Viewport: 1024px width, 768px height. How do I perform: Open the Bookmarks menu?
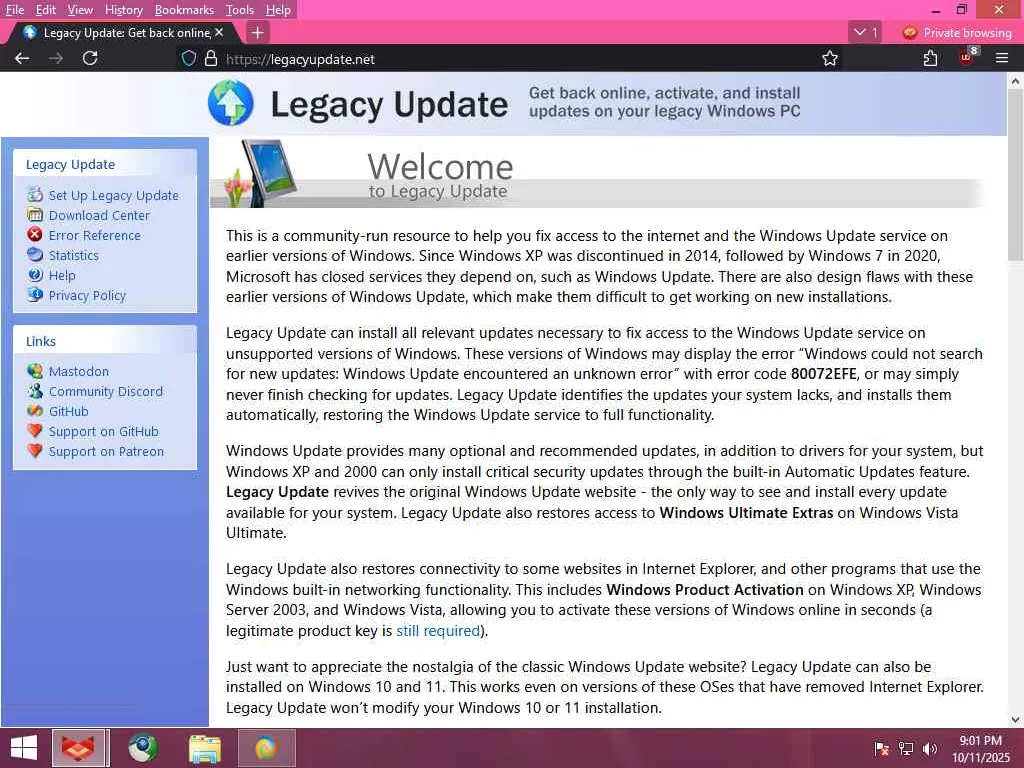pos(184,10)
